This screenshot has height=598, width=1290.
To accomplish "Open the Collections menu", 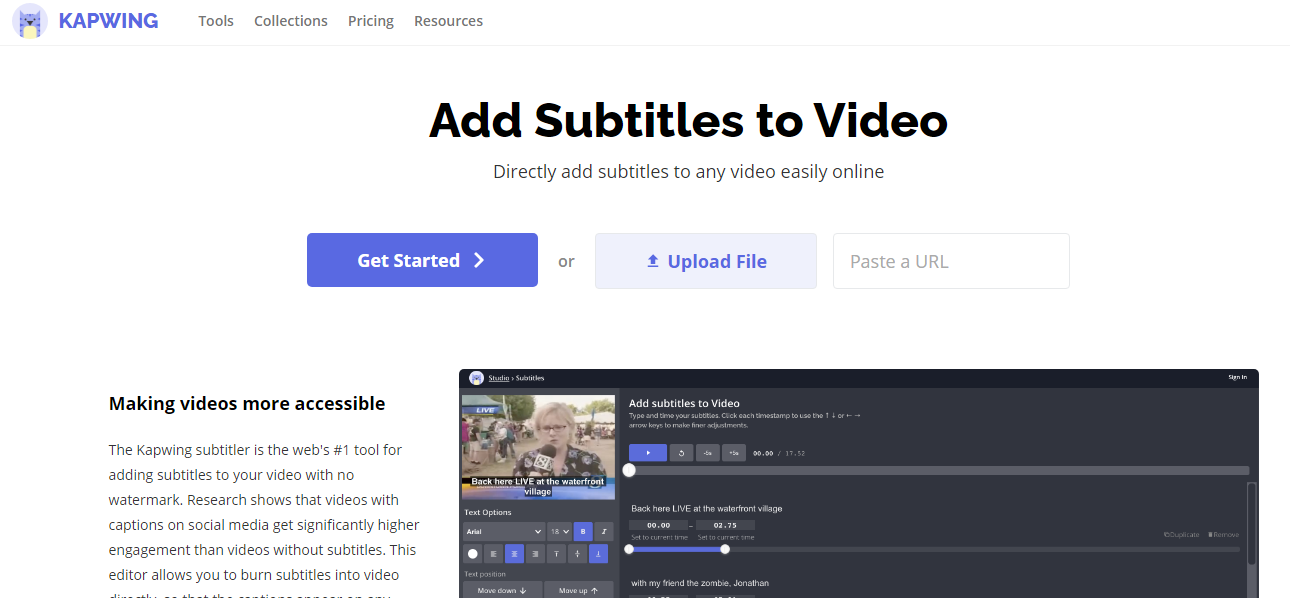I will pyautogui.click(x=291, y=21).
